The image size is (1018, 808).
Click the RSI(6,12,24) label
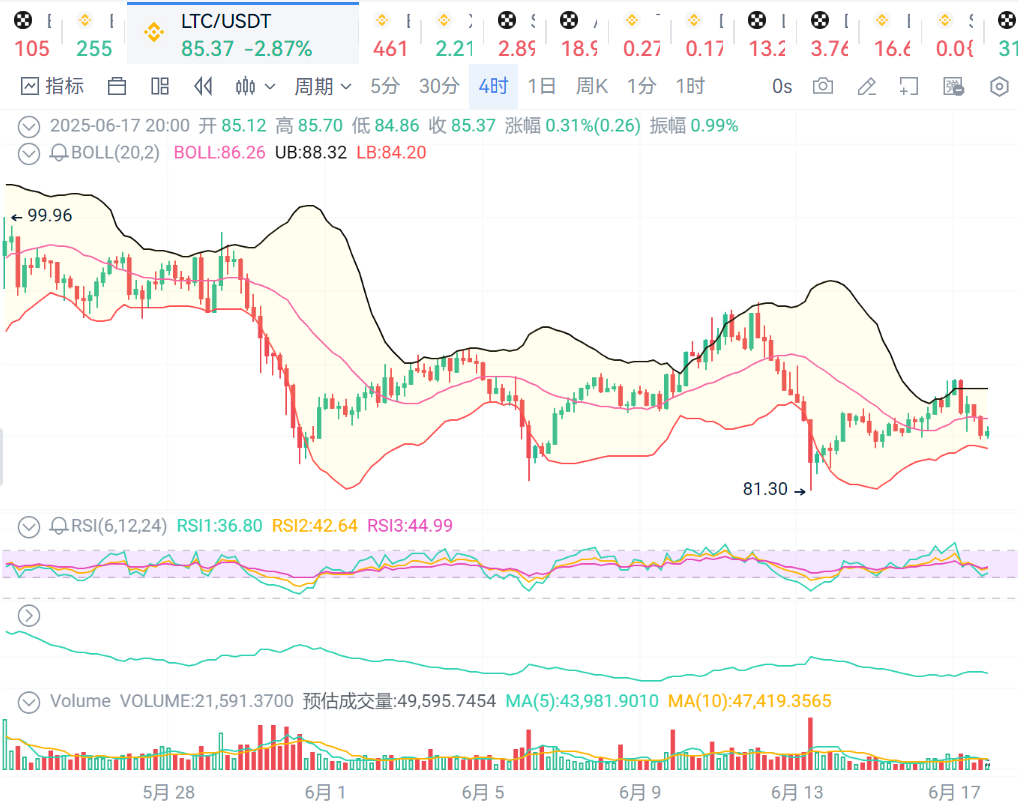(119, 526)
